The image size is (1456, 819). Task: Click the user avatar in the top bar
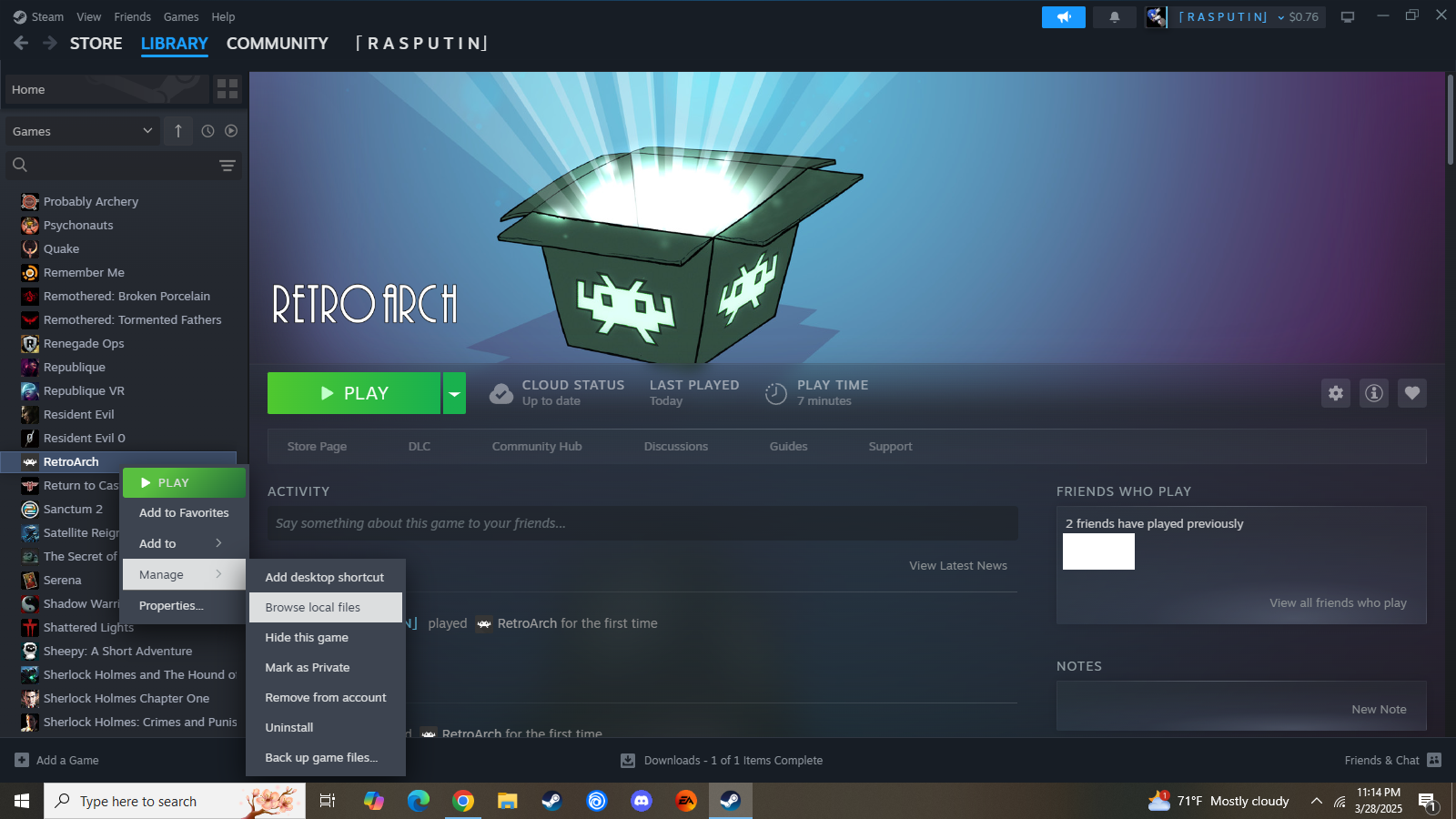click(1157, 17)
